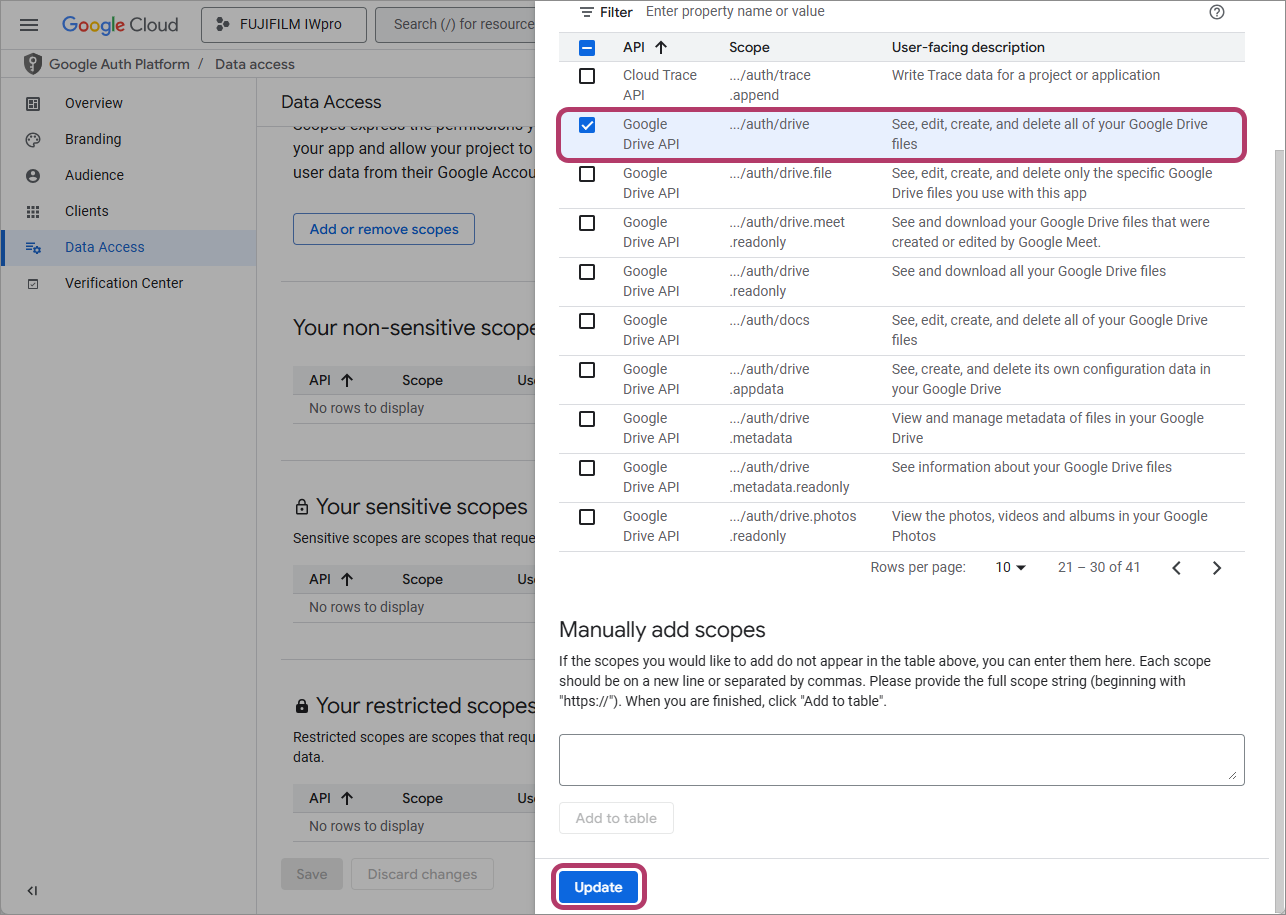Toggle the select-all header checkbox
The height and width of the screenshot is (915, 1286).
pyautogui.click(x=587, y=47)
